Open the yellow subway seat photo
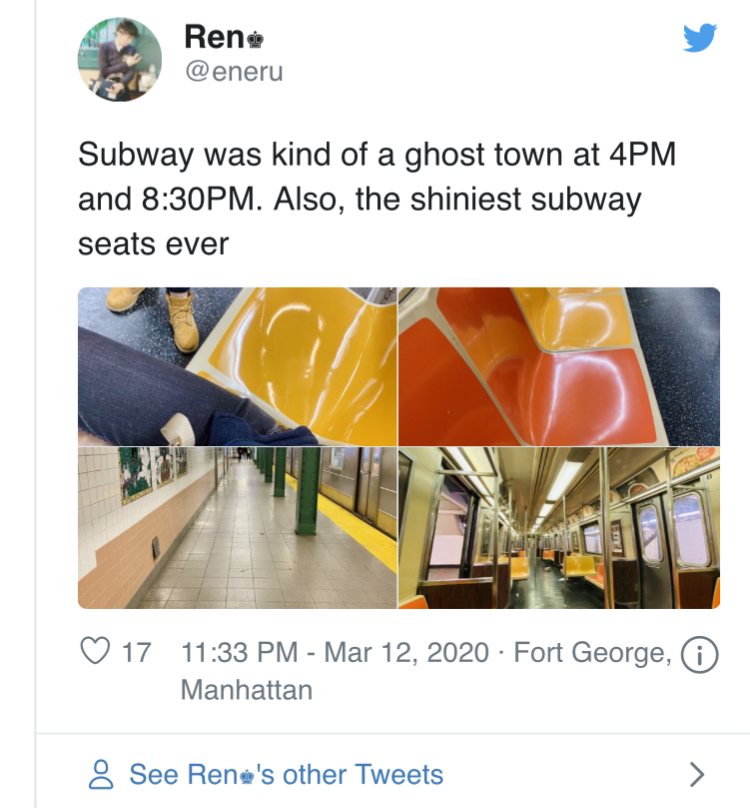Screen dimensions: 750x808 click(237, 366)
